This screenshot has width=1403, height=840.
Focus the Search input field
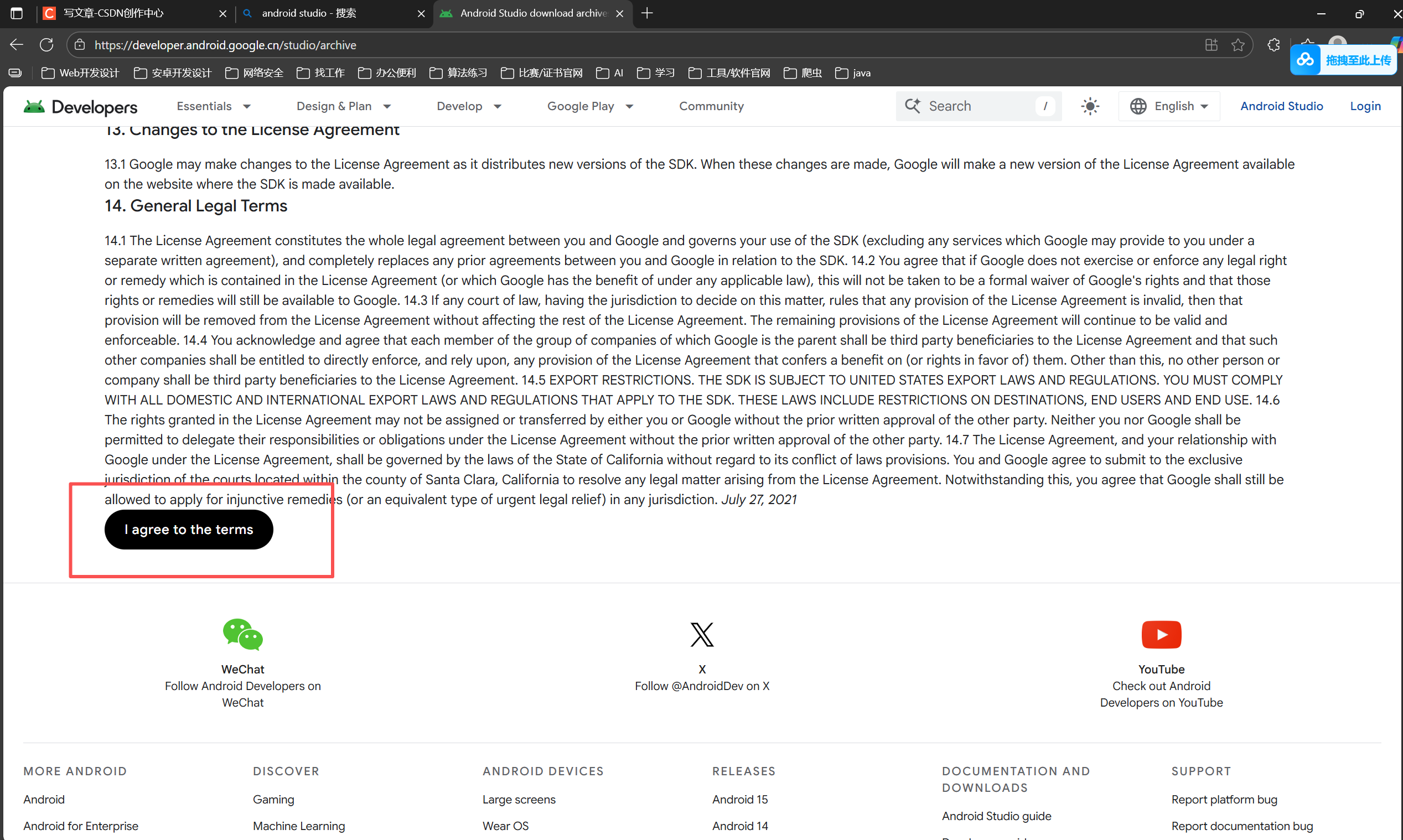pos(979,106)
